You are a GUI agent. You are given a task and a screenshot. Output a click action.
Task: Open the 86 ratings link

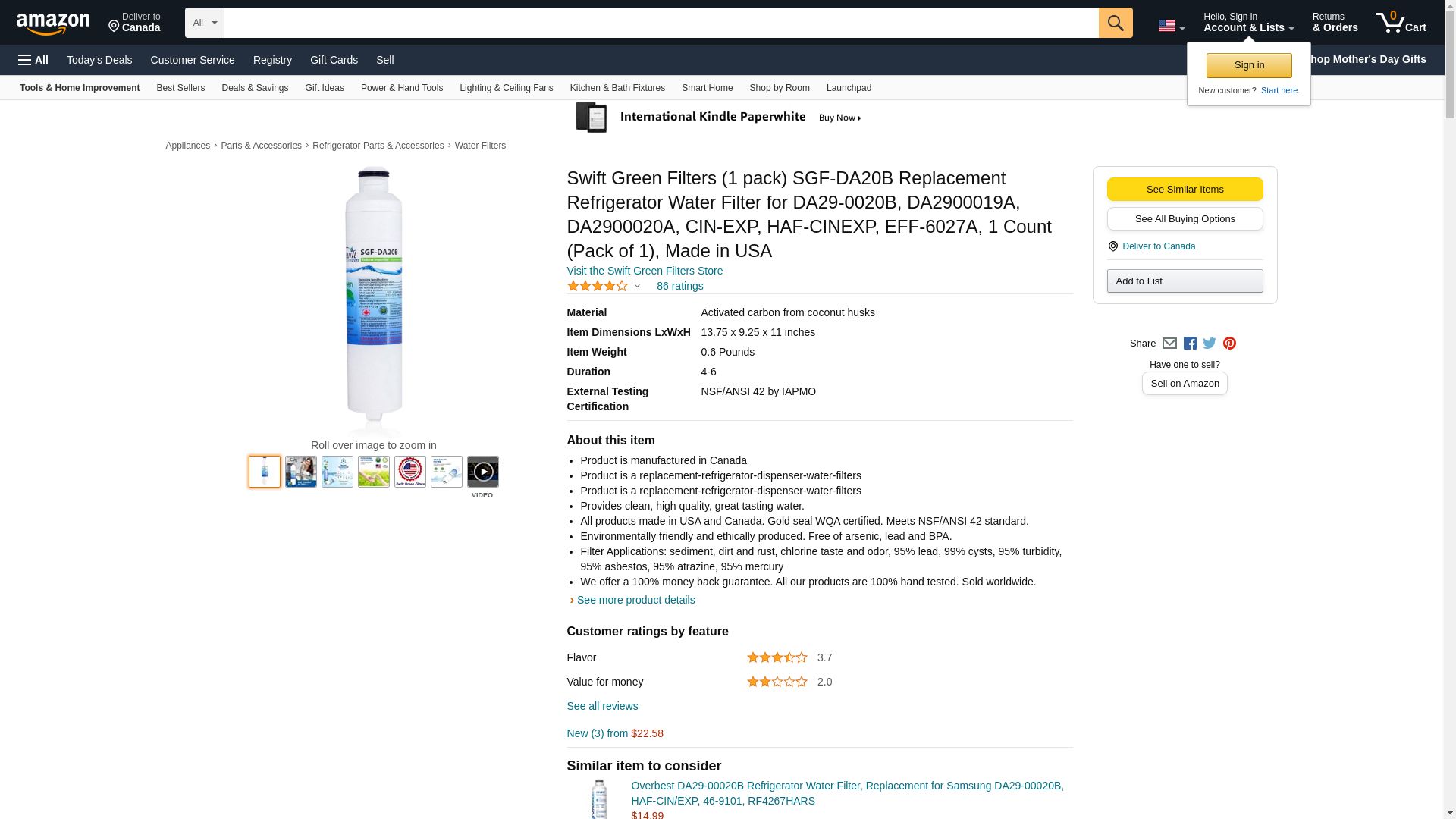pos(679,286)
